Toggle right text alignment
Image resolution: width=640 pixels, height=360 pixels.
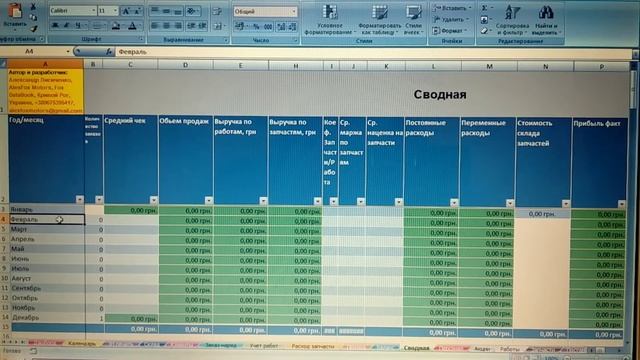pos(178,26)
